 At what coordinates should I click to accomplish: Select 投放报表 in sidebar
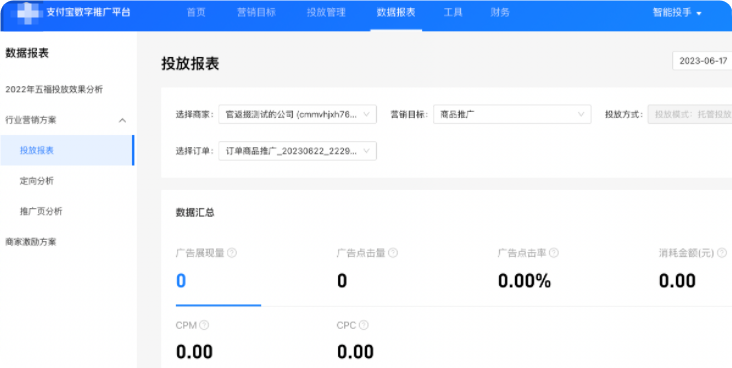tap(67, 150)
